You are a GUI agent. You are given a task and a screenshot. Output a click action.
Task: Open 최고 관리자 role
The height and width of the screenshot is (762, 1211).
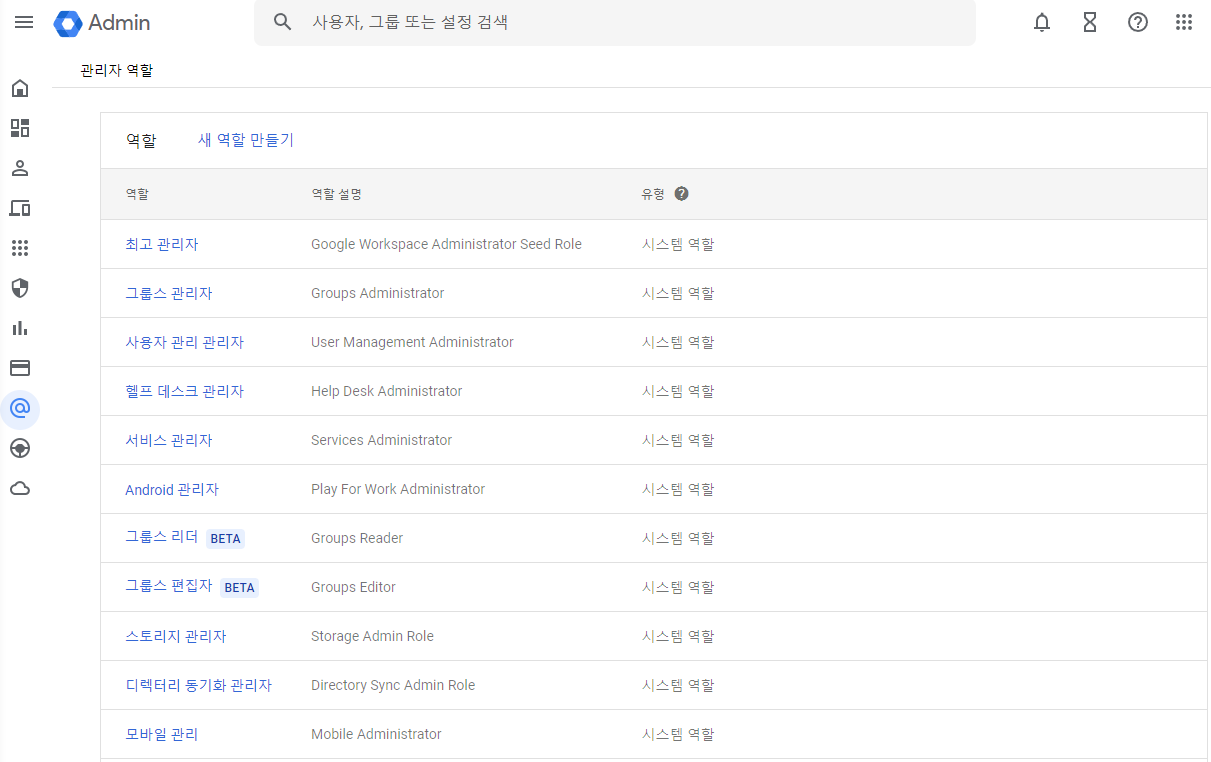click(162, 244)
